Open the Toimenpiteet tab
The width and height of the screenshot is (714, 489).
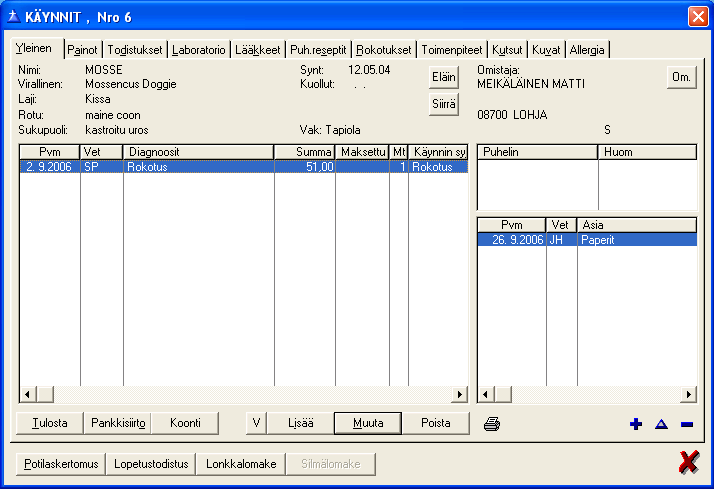click(x=452, y=50)
